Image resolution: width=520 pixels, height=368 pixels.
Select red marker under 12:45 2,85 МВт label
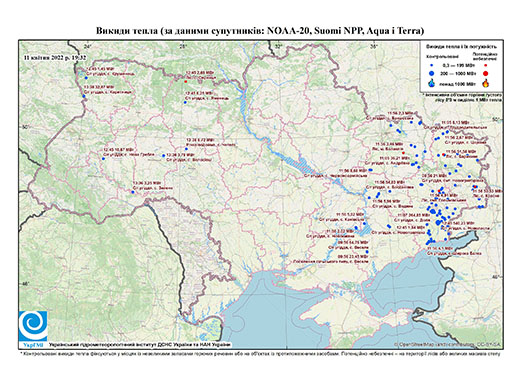pyautogui.click(x=186, y=82)
